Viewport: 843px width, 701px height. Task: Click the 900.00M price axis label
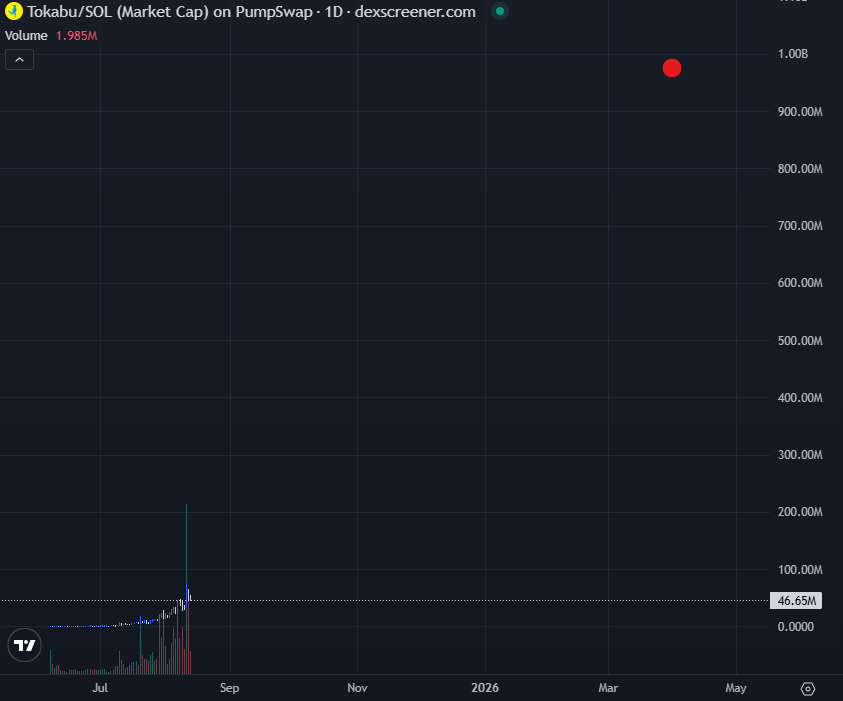tap(799, 112)
